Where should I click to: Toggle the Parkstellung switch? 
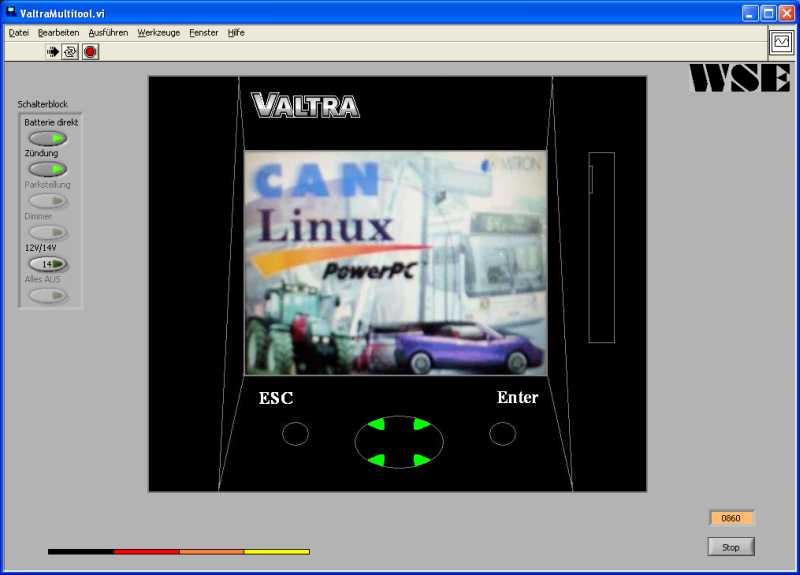pyautogui.click(x=48, y=201)
